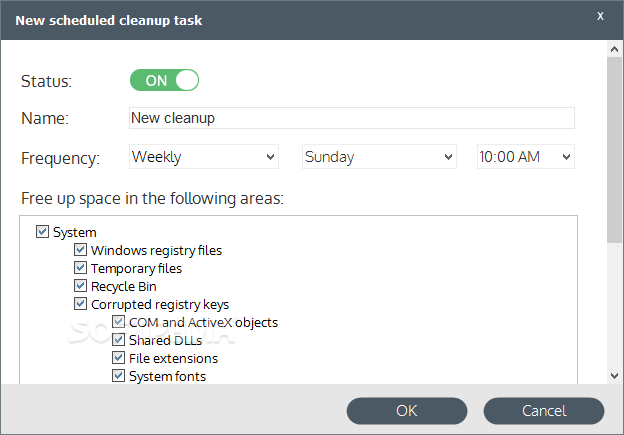Image resolution: width=624 pixels, height=435 pixels.
Task: Click the scrollbar down arrow
Action: point(614,375)
